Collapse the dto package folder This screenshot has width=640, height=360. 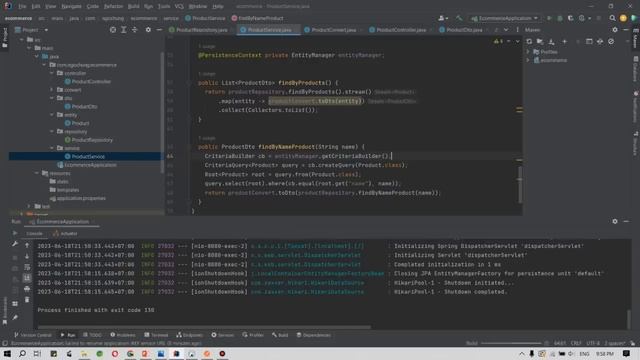click(x=52, y=98)
